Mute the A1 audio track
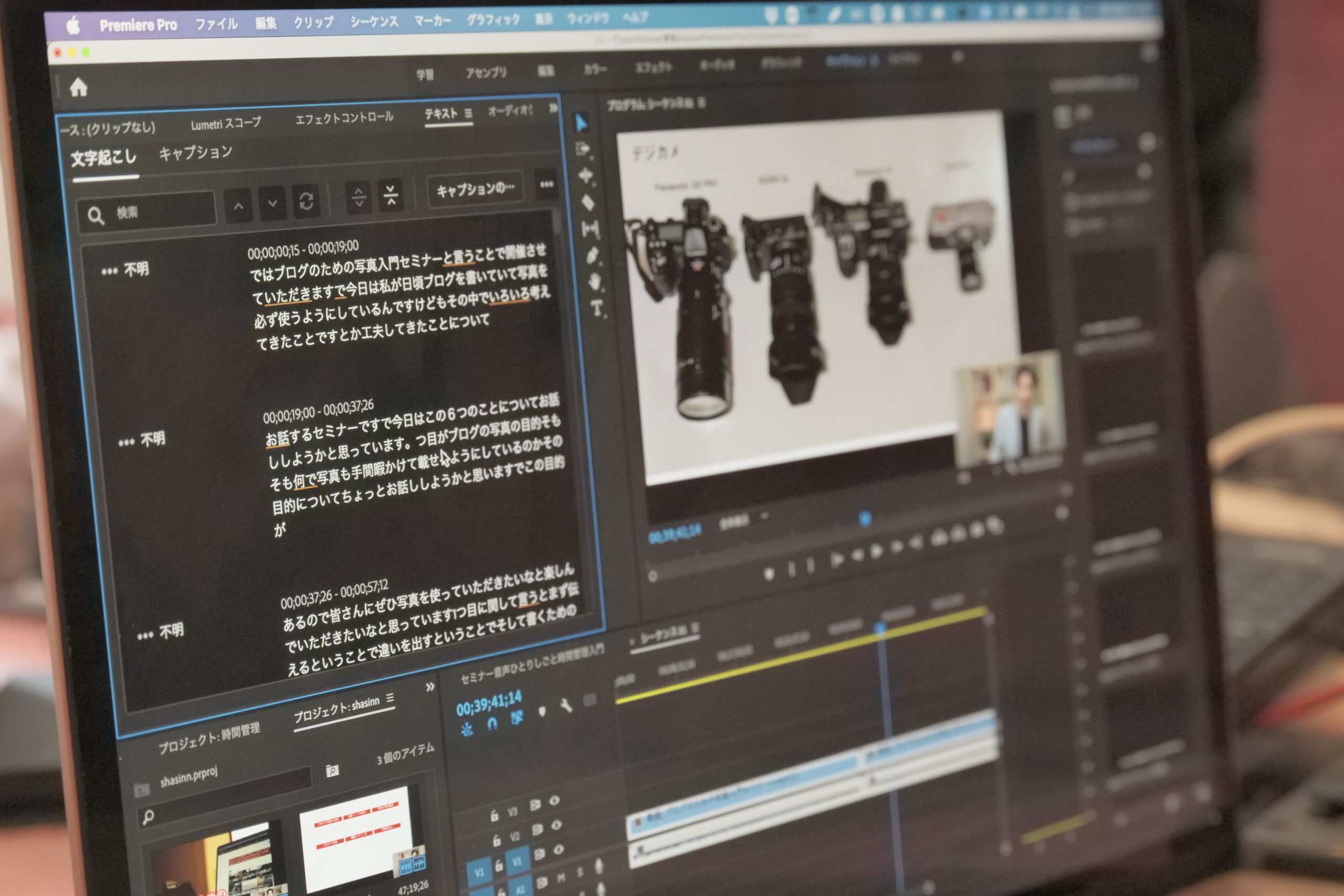Screen dimensions: 1344x896 561,877
